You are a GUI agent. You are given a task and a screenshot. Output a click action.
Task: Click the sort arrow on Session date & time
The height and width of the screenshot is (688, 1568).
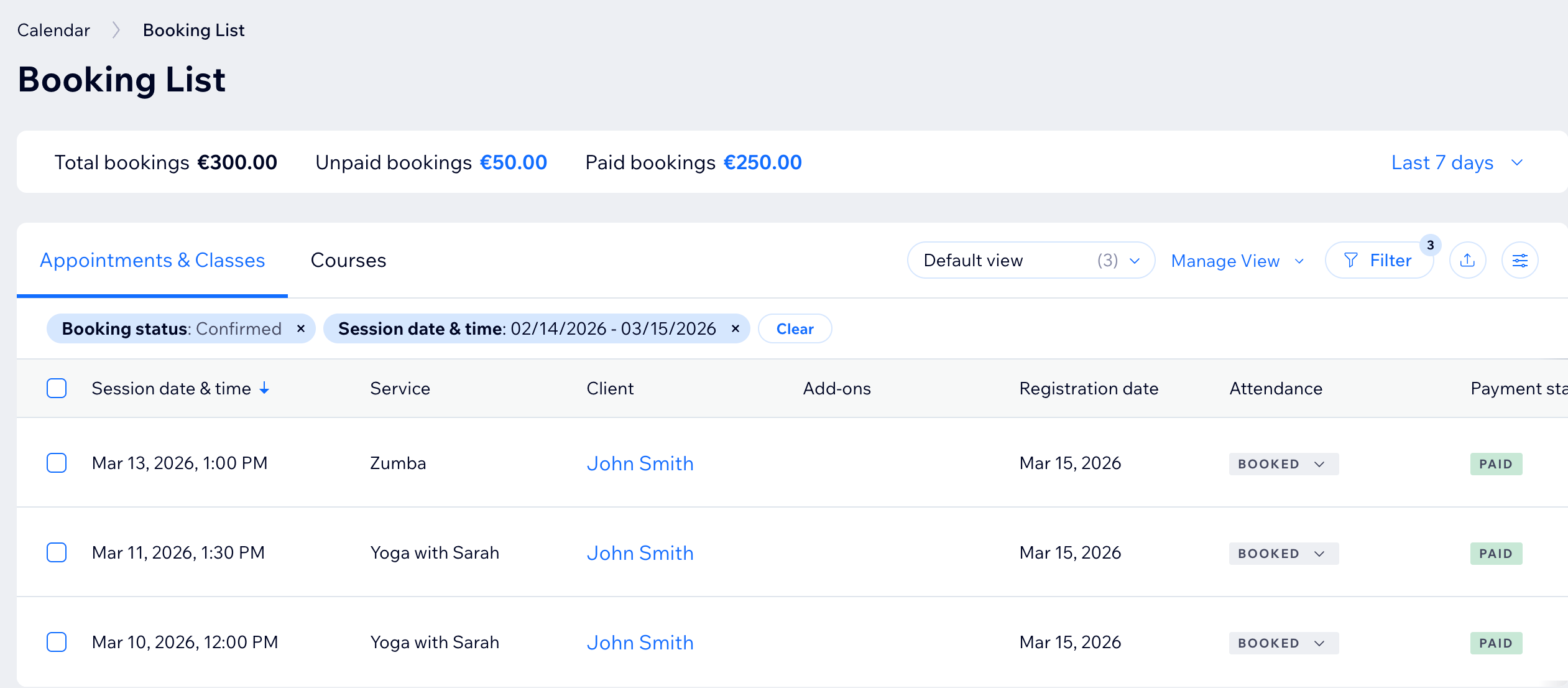[x=265, y=388]
